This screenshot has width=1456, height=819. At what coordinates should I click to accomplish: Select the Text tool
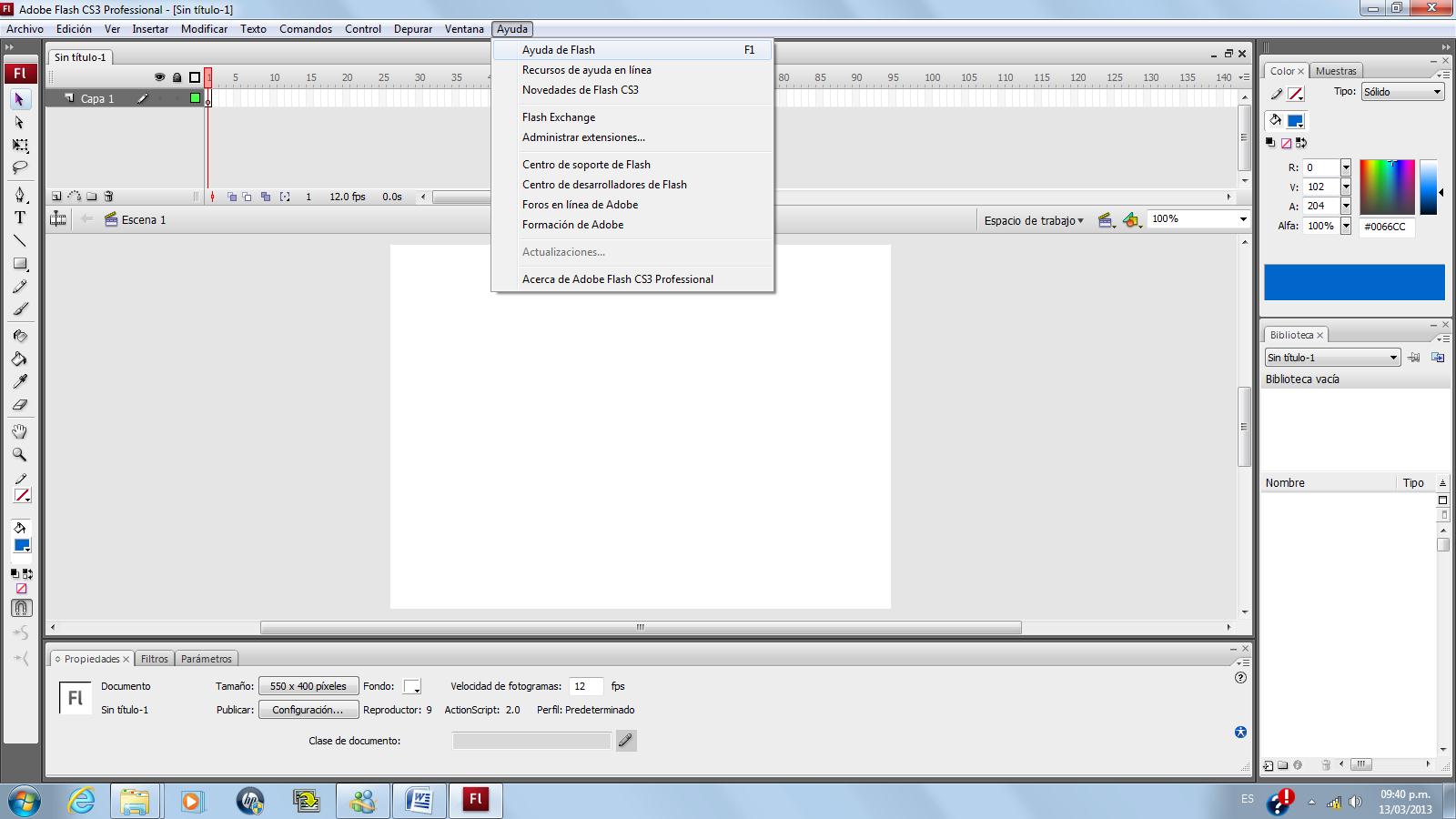point(20,217)
